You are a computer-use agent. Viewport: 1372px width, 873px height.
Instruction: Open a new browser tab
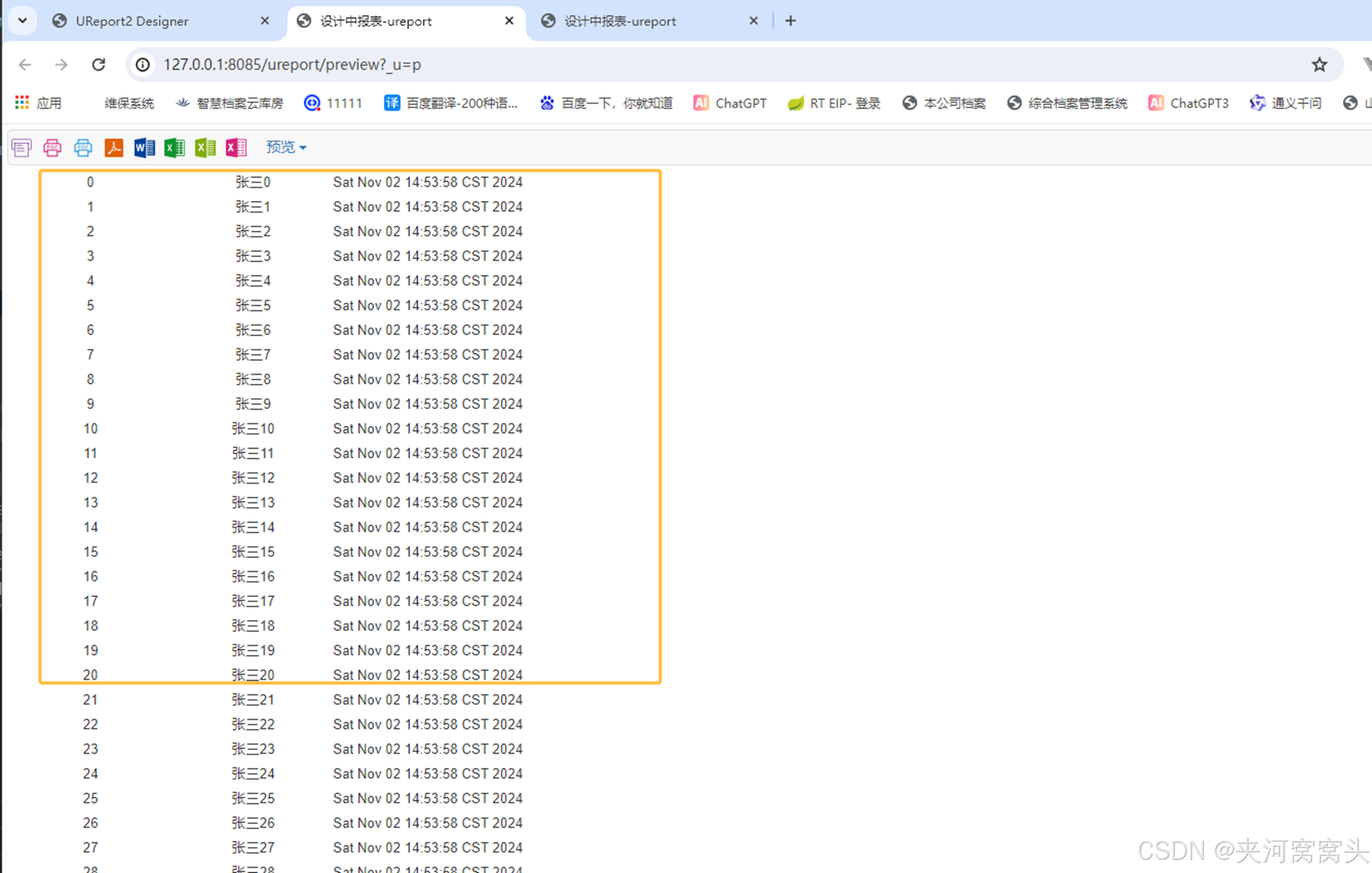(x=790, y=21)
